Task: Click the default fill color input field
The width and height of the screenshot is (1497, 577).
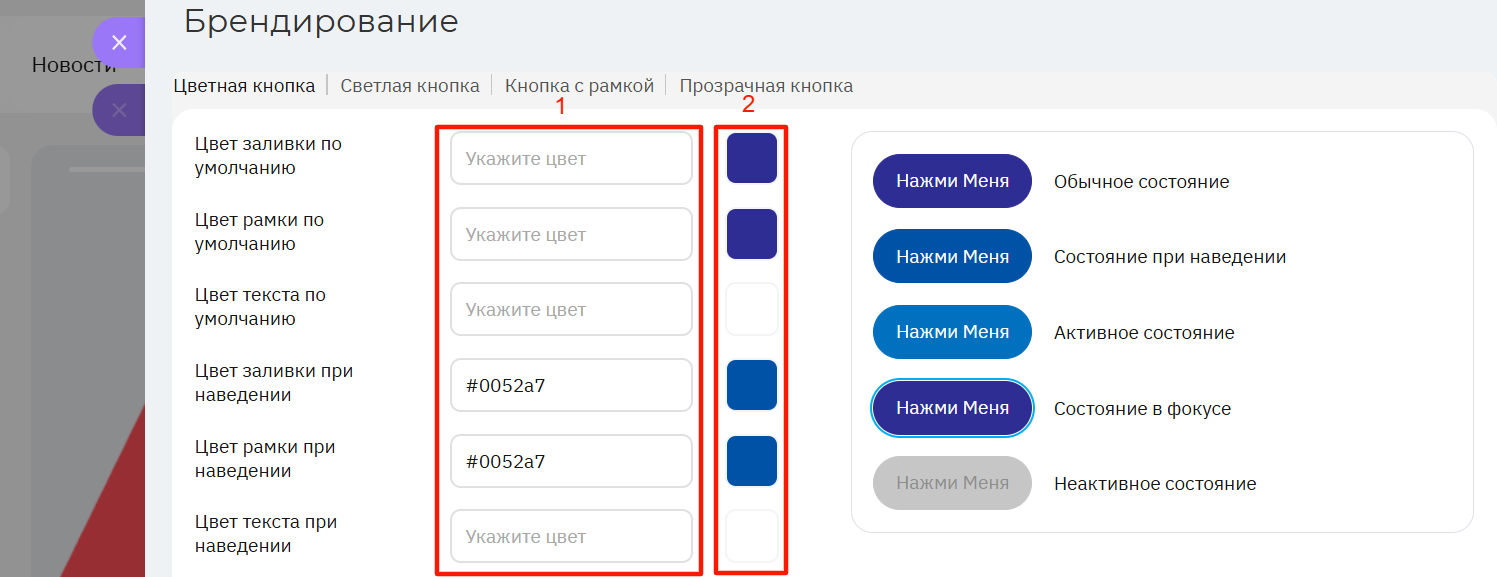Action: tap(571, 159)
